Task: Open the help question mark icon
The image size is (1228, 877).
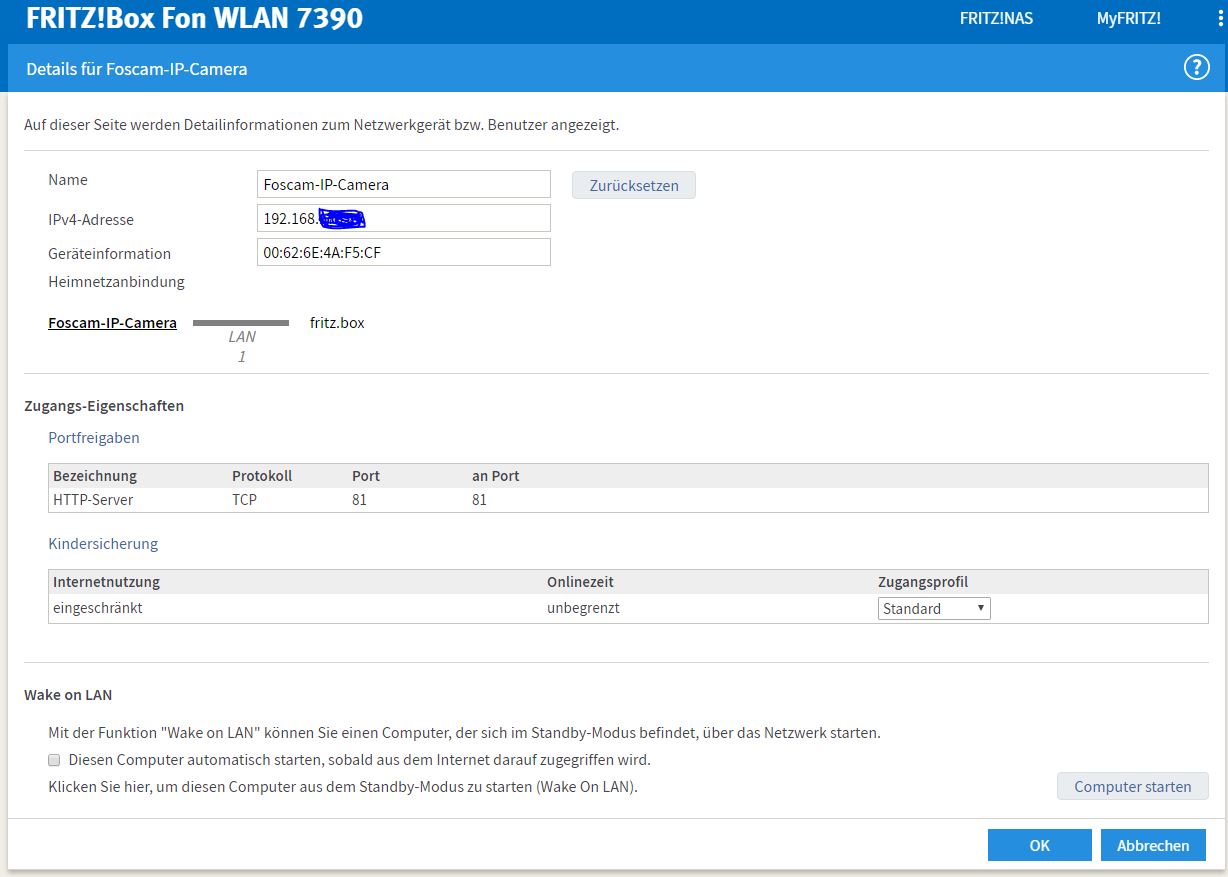Action: pyautogui.click(x=1196, y=68)
